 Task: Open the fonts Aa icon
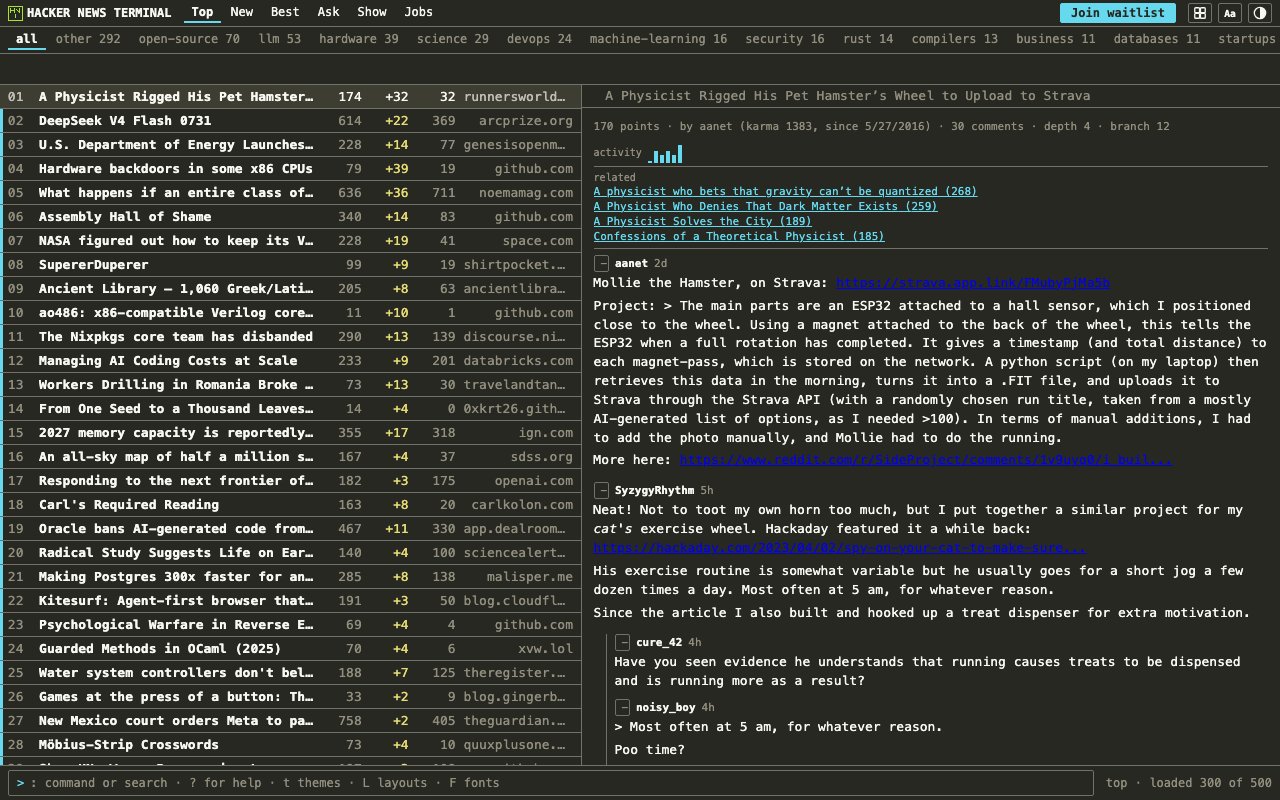[x=1229, y=13]
